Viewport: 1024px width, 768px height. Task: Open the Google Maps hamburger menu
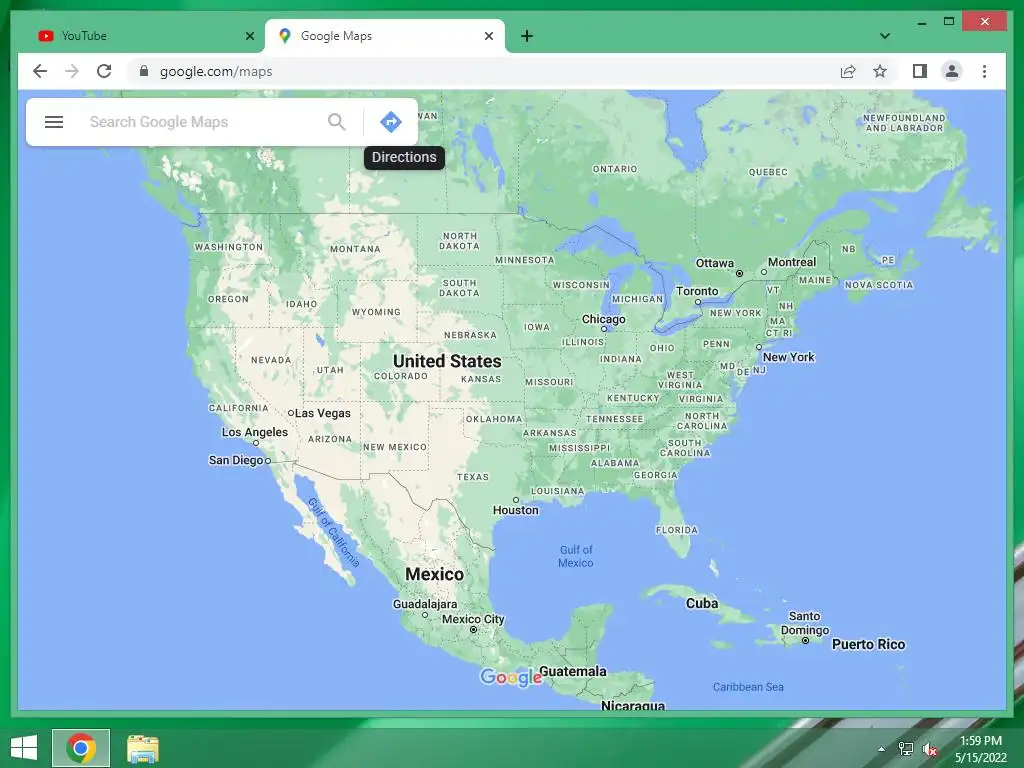[x=54, y=122]
